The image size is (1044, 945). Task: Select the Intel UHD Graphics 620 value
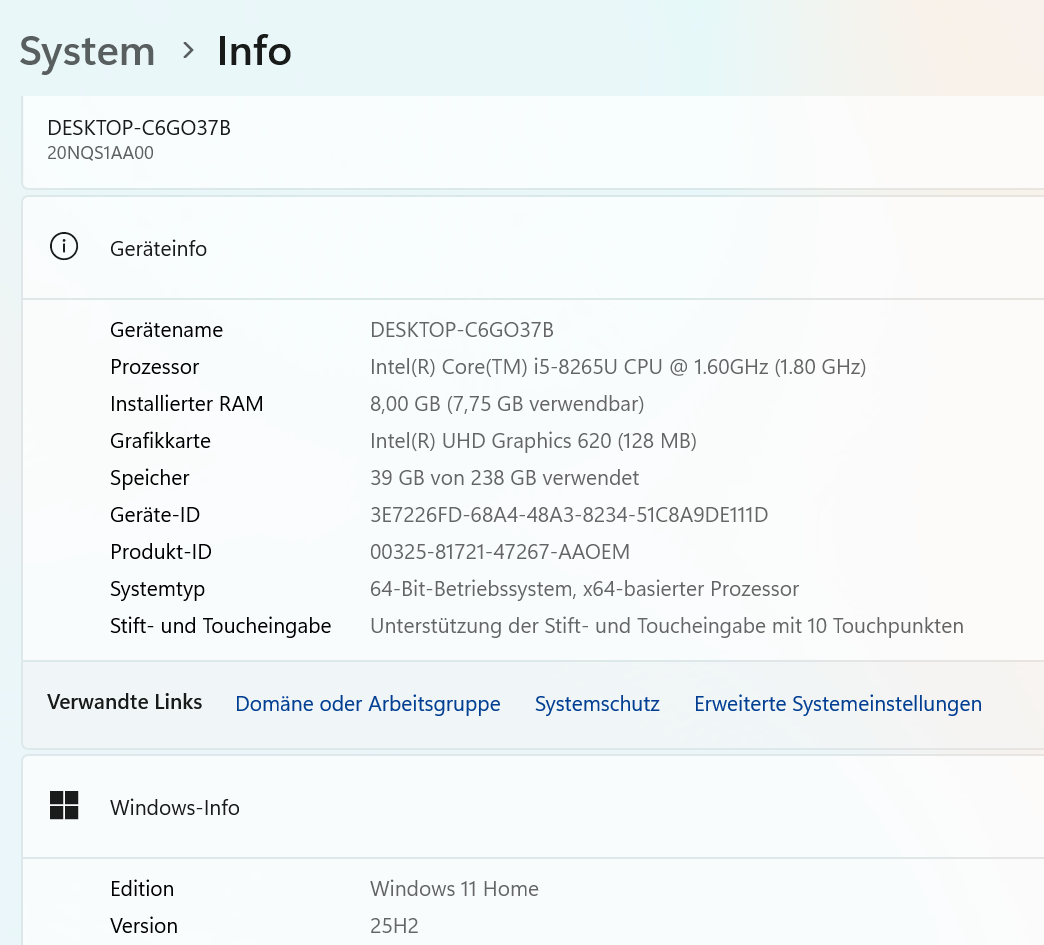[533, 441]
